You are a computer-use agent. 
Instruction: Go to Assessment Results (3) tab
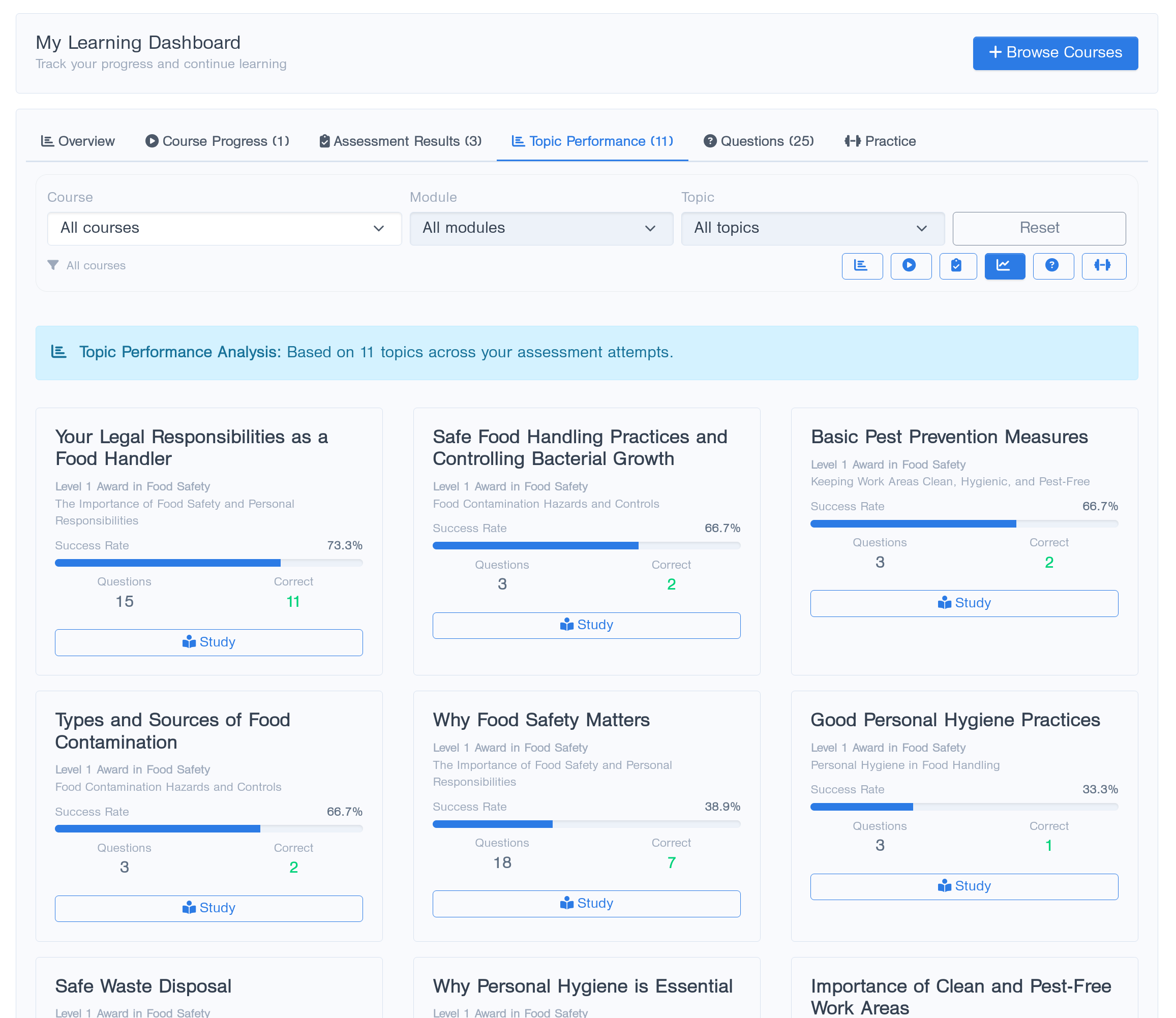[401, 141]
